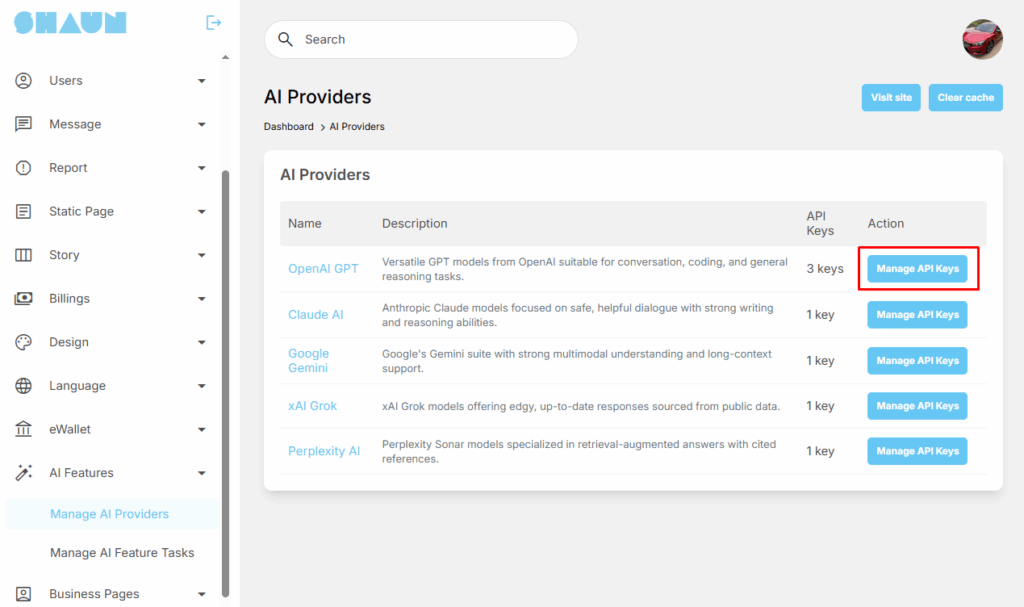Collapse the AI Features section arrow
This screenshot has height=607, width=1024.
tap(201, 473)
